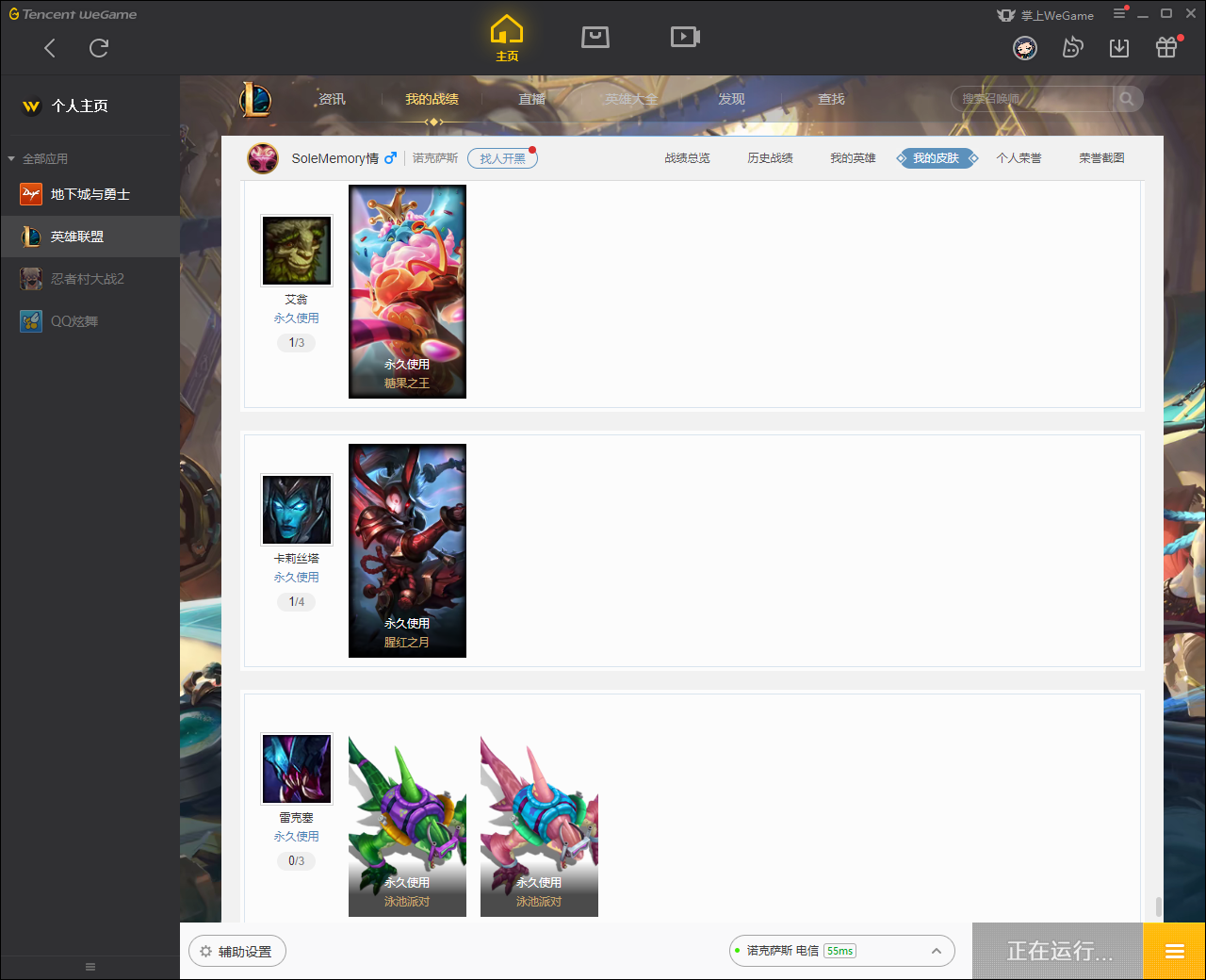Open the 个人荣誉 sub-tab
The height and width of the screenshot is (980, 1206).
pyautogui.click(x=1019, y=158)
